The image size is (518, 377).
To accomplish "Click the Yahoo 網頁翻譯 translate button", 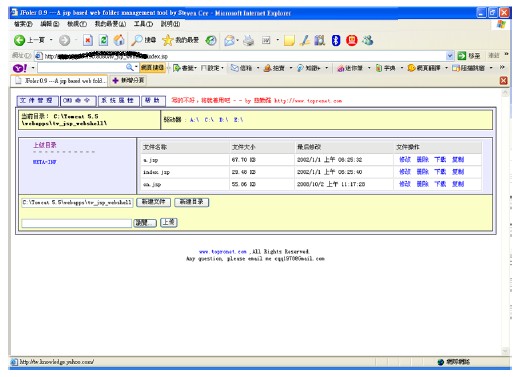I will 424,68.
